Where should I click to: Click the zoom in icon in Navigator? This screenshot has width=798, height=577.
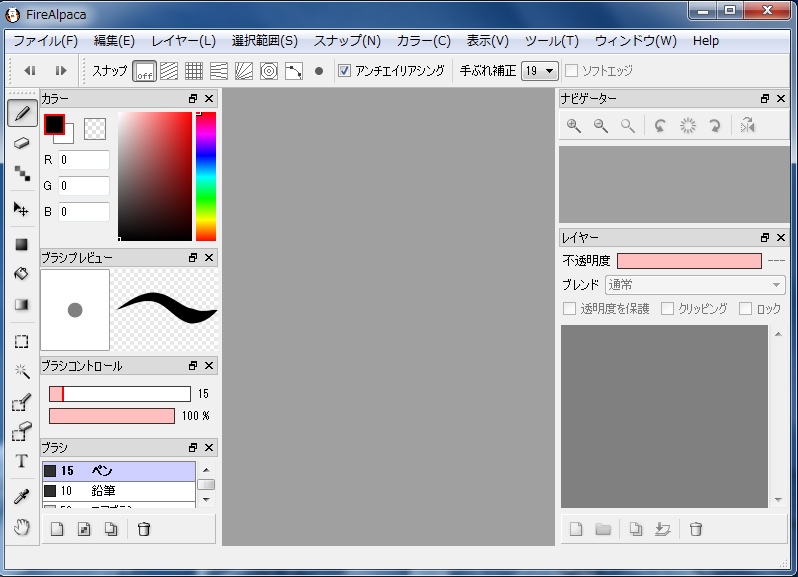574,126
